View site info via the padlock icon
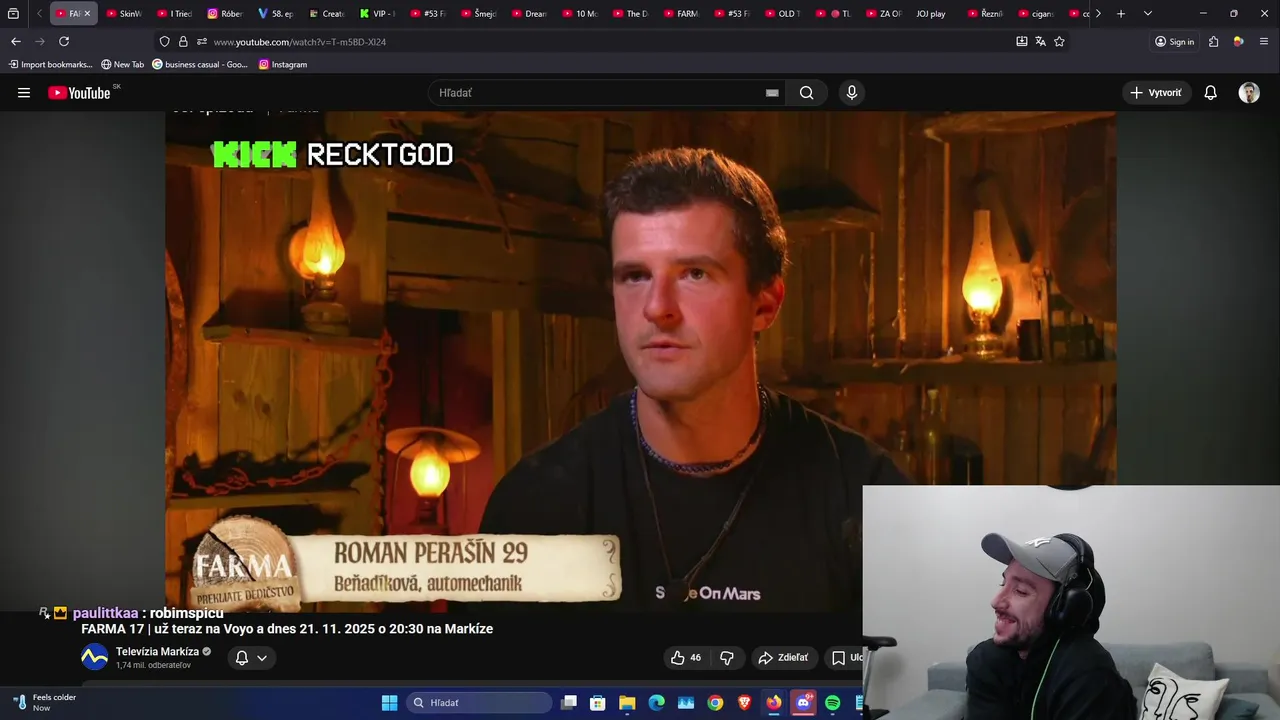The image size is (1280, 720). 183,42
